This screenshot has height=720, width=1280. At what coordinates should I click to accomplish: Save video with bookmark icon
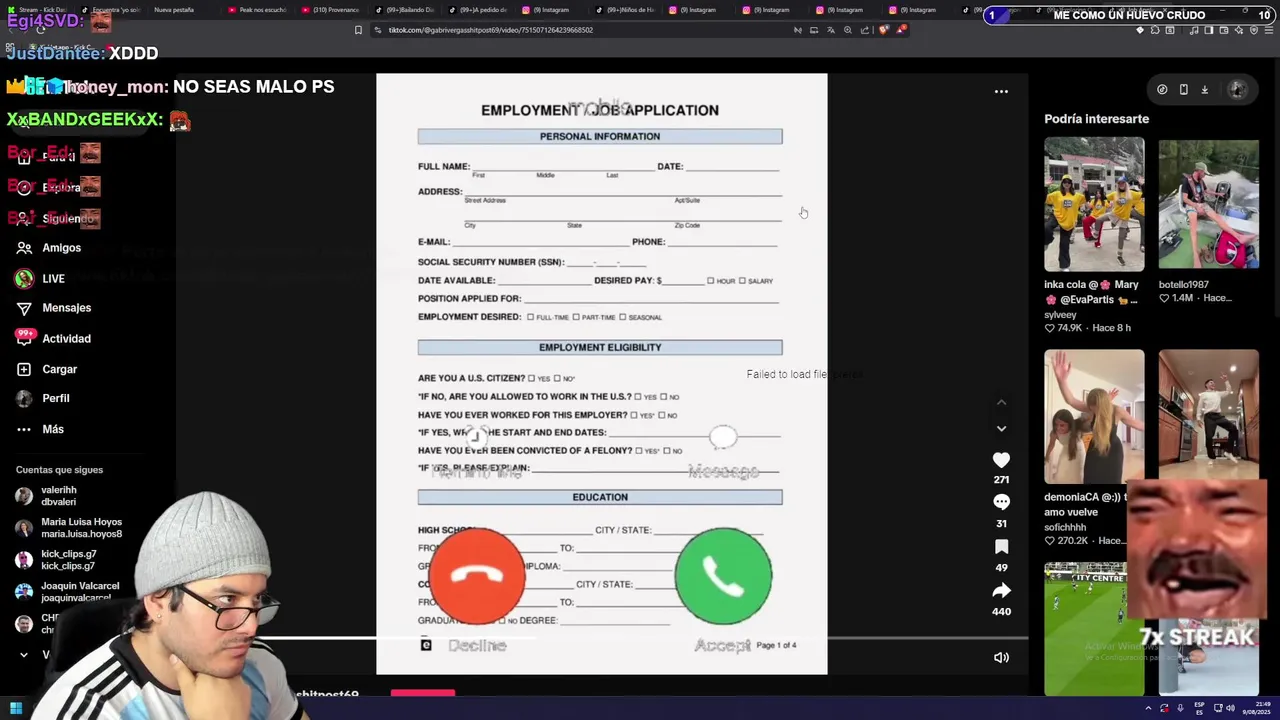click(1001, 546)
